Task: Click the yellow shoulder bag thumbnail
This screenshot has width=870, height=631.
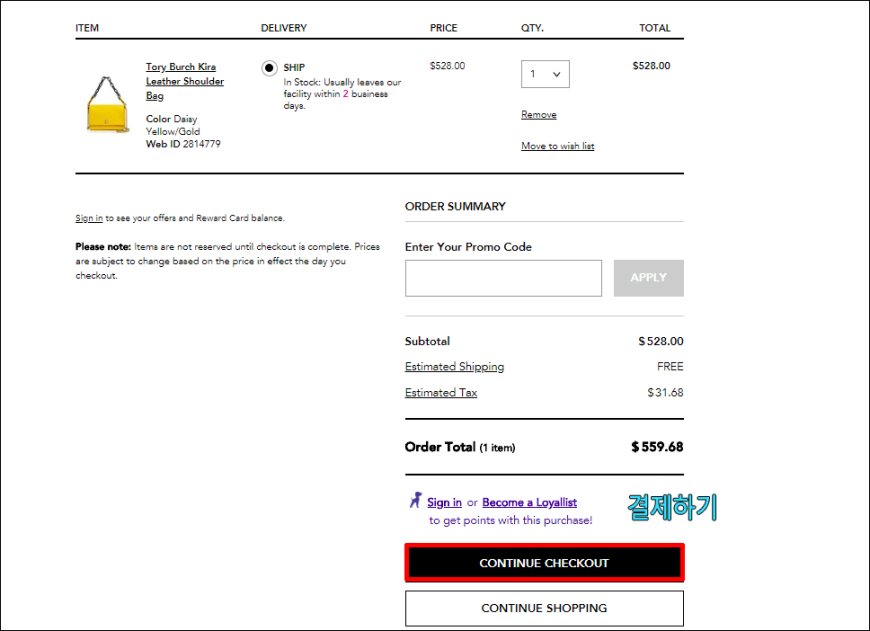Action: [x=108, y=104]
